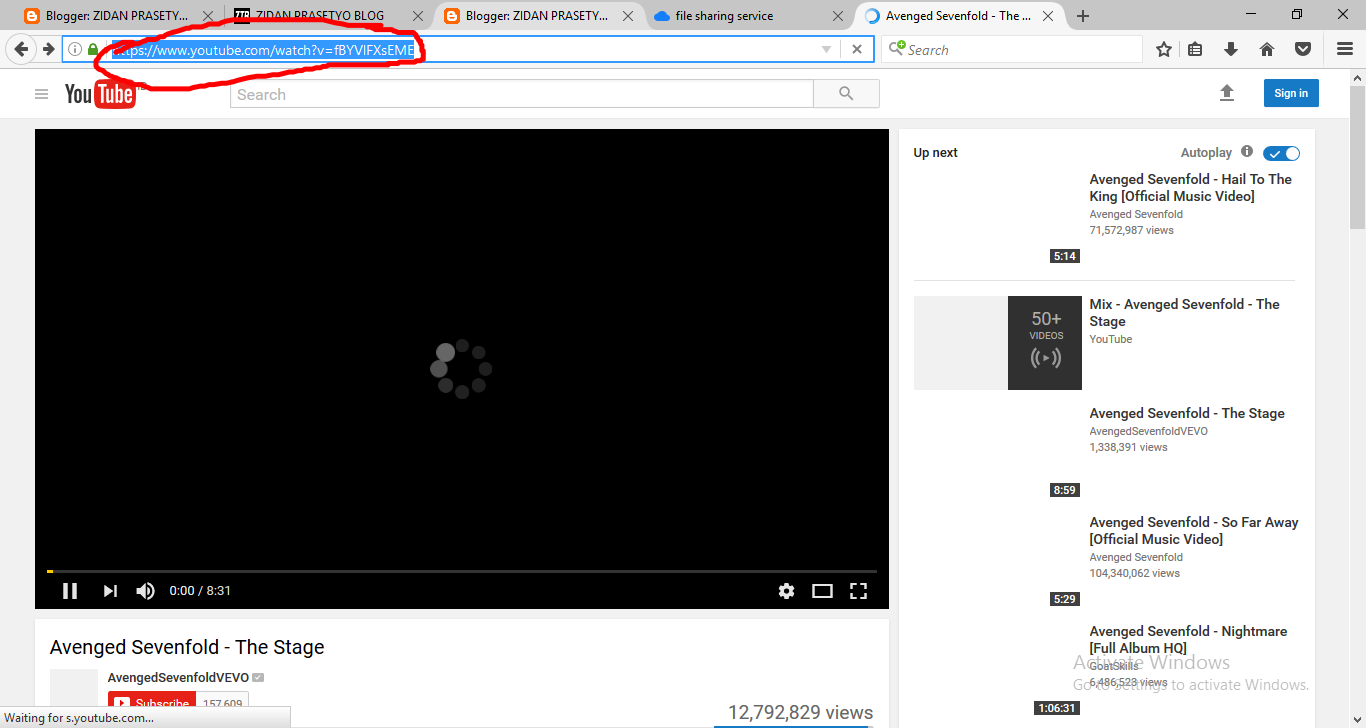Viewport: 1366px width, 728px height.
Task: Click the 1:06:31 duration badge
Action: 1056,708
